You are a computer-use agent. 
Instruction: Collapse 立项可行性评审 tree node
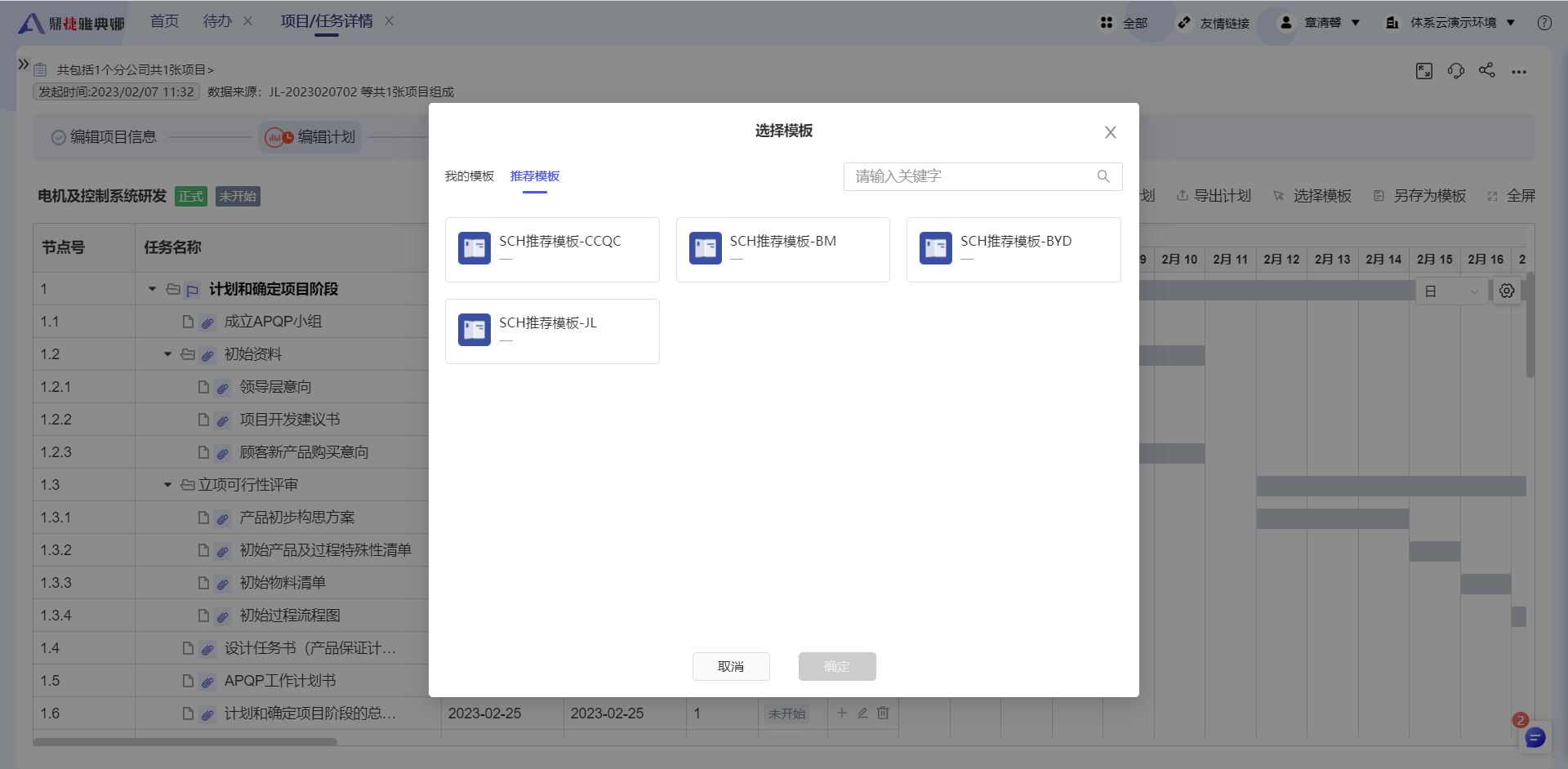coord(167,485)
